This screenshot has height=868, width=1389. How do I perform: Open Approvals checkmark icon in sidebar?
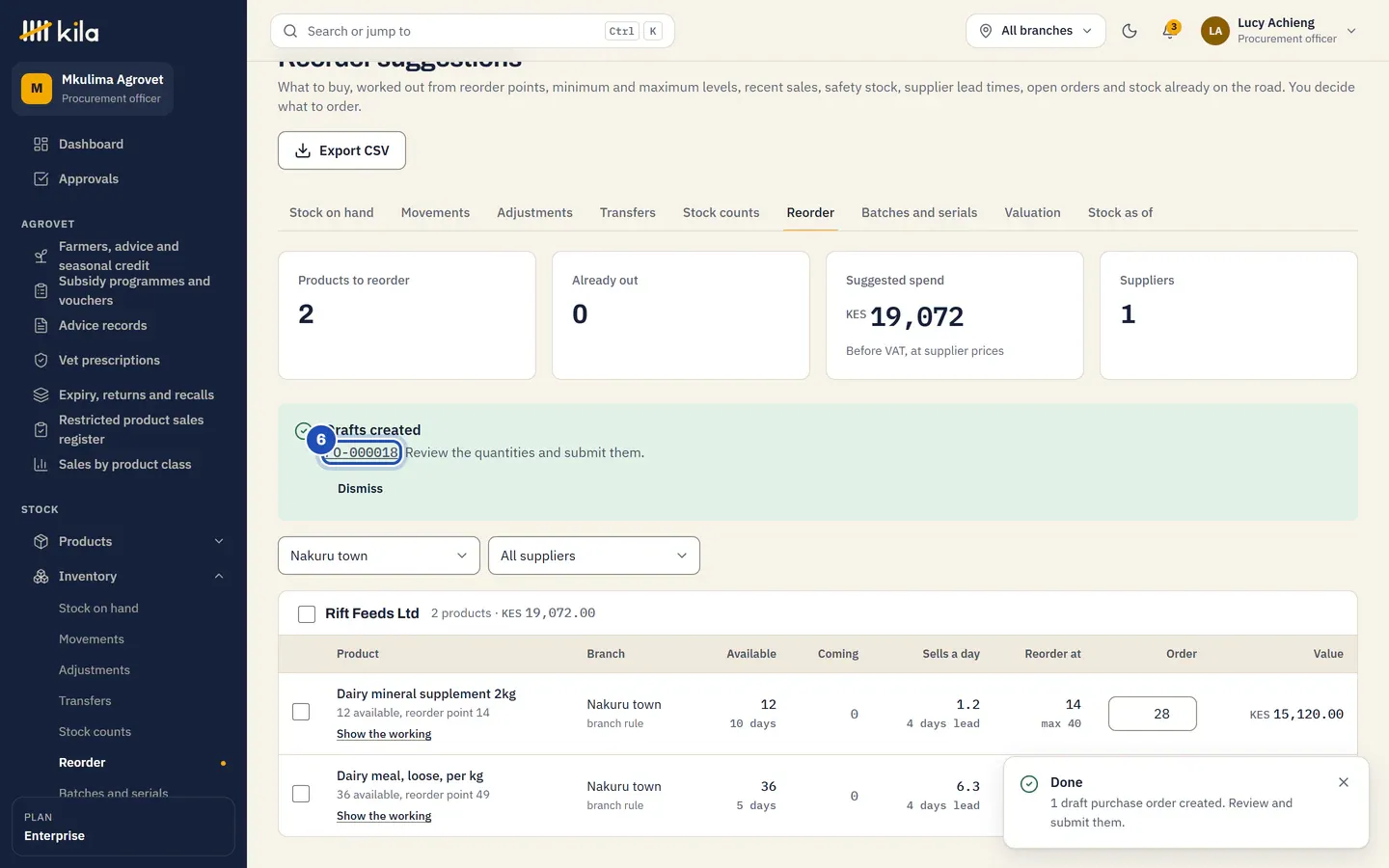41,178
